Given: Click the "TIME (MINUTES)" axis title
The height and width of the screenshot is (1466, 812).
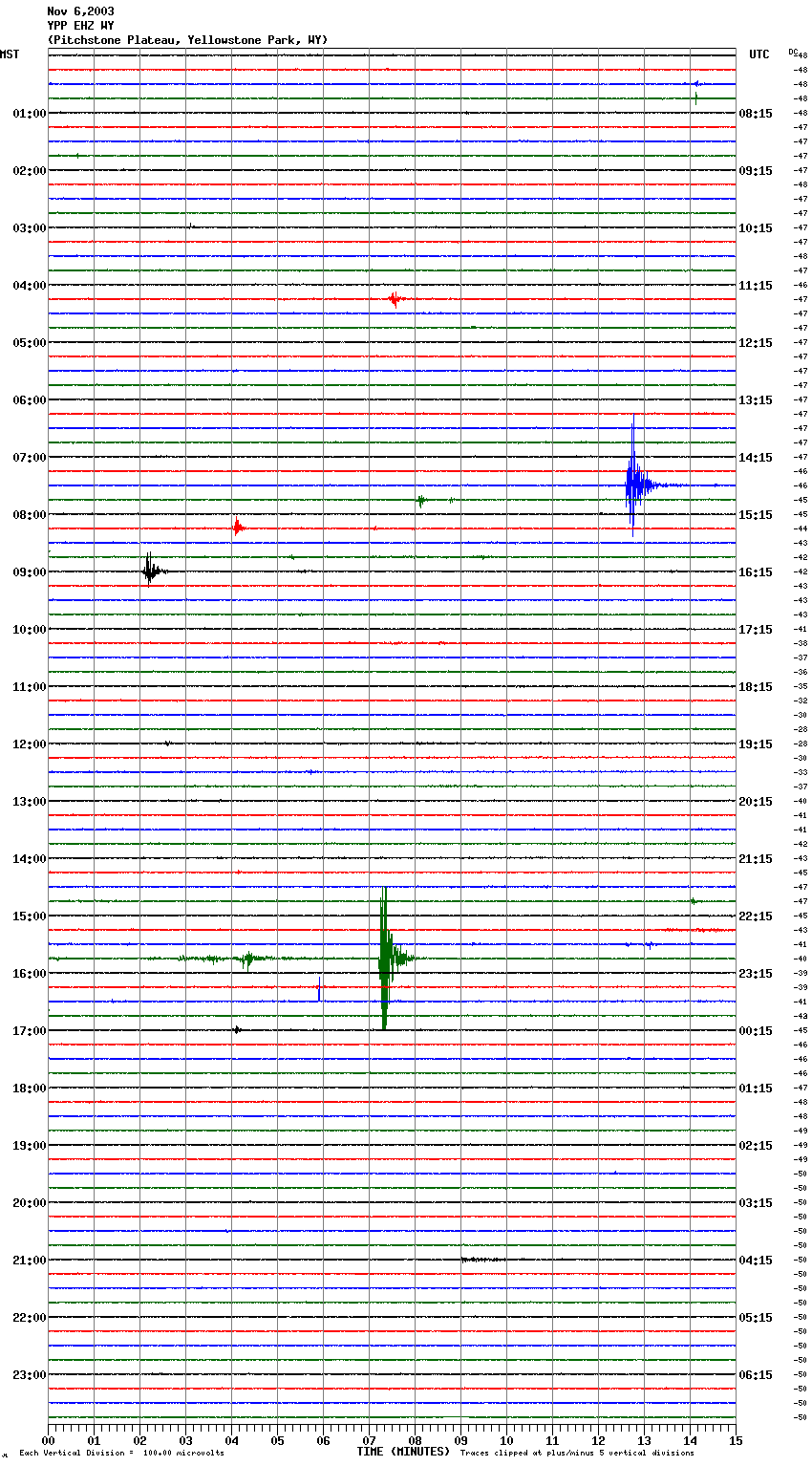Looking at the screenshot, I should [x=403, y=1452].
